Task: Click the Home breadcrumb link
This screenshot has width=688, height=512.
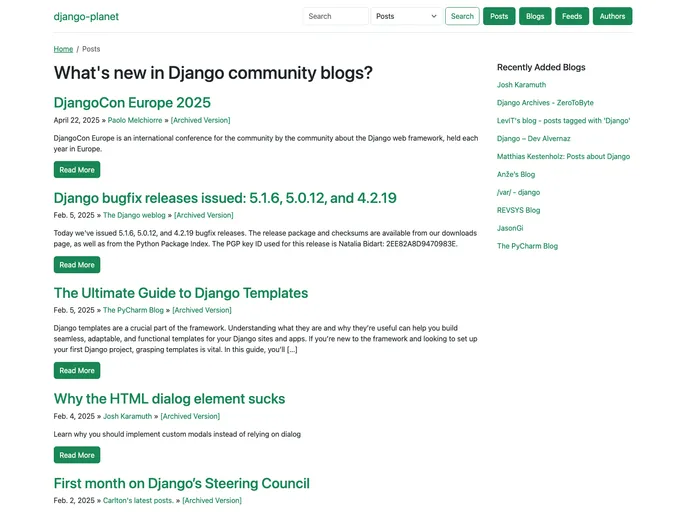Action: pyautogui.click(x=63, y=49)
